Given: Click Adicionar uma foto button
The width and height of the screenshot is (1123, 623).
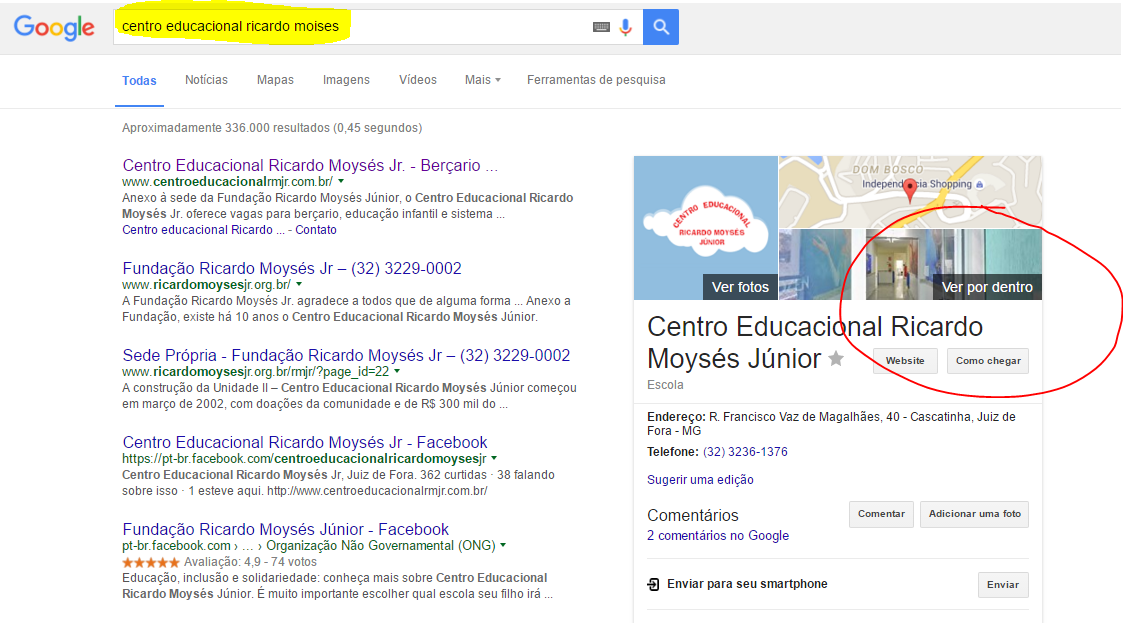Looking at the screenshot, I should [x=974, y=514].
